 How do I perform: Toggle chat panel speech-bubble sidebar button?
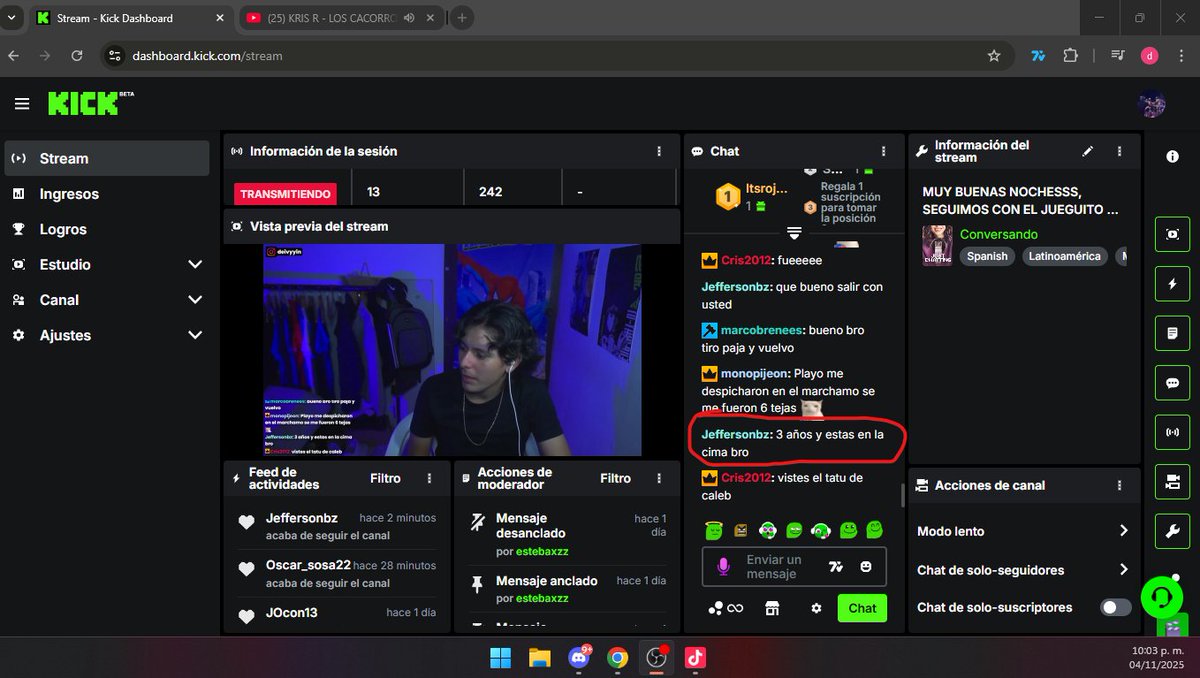click(x=1172, y=383)
